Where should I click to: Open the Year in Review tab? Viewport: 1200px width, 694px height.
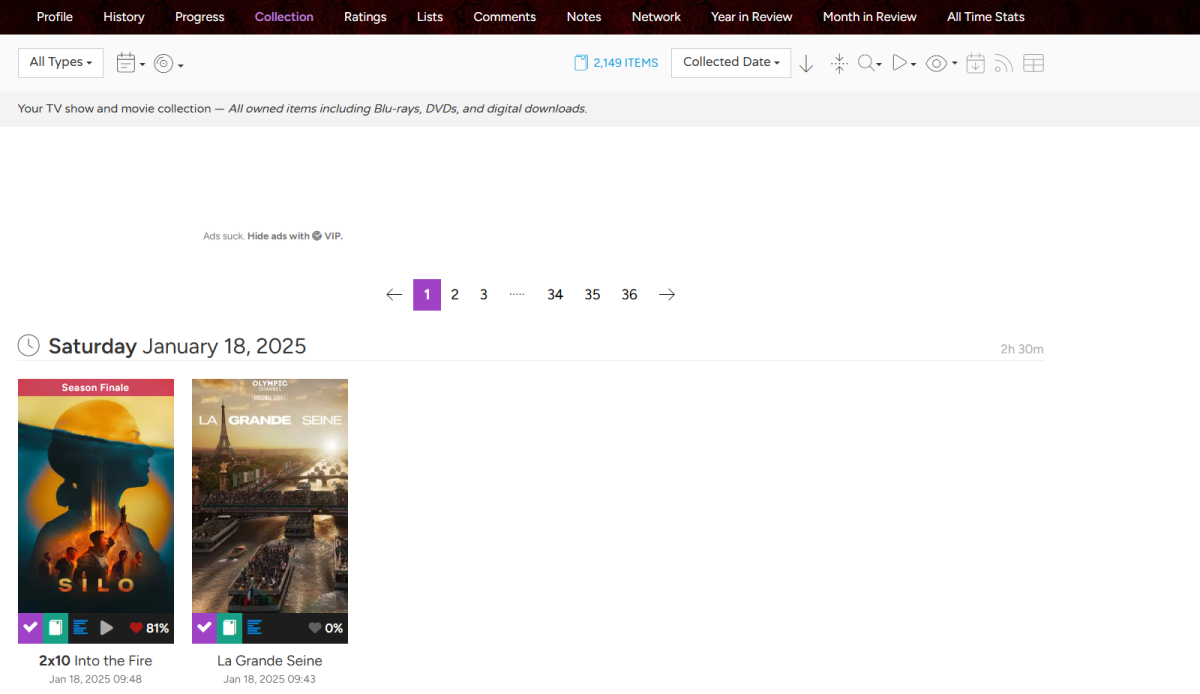751,17
